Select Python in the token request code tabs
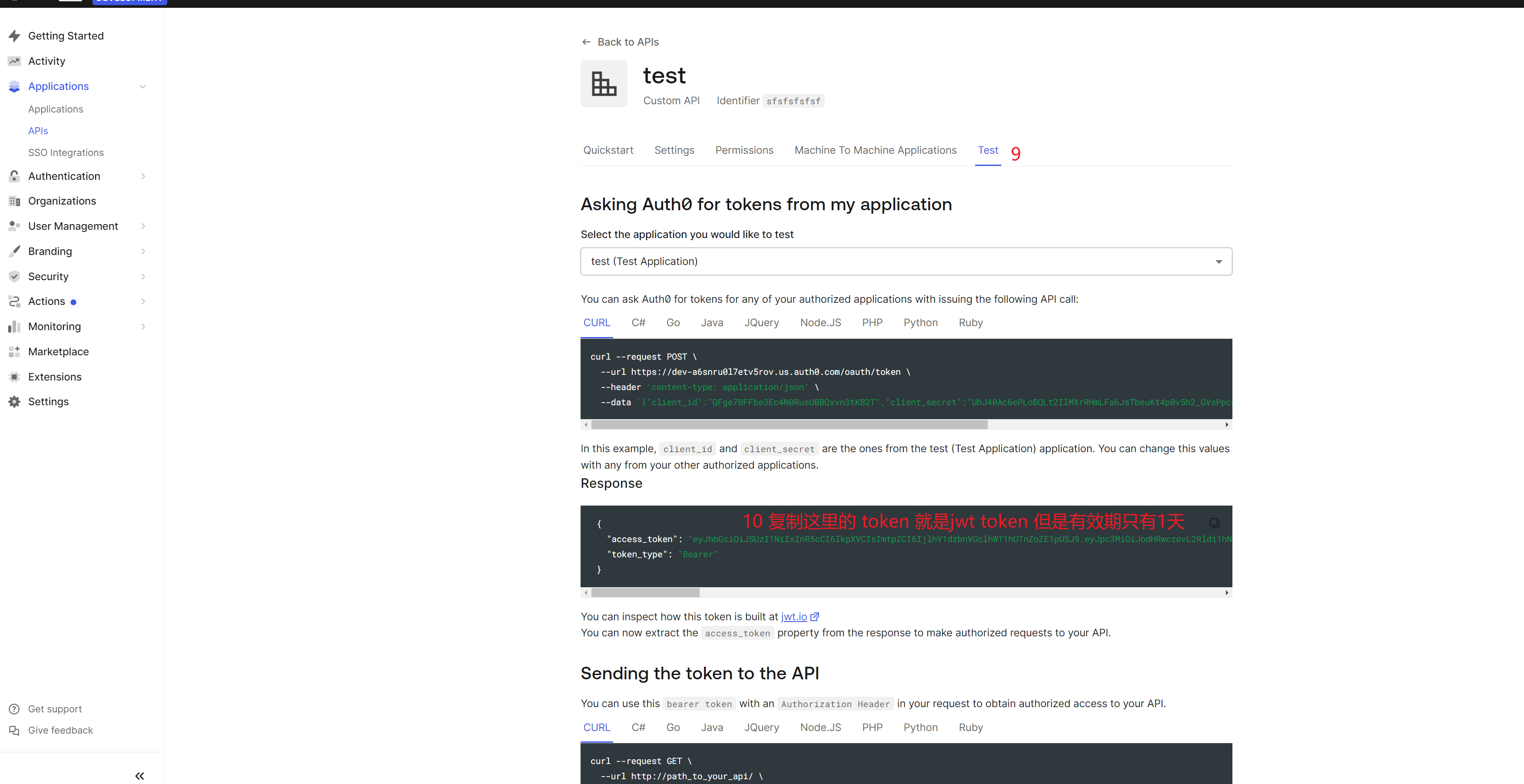This screenshot has width=1524, height=784. click(920, 323)
